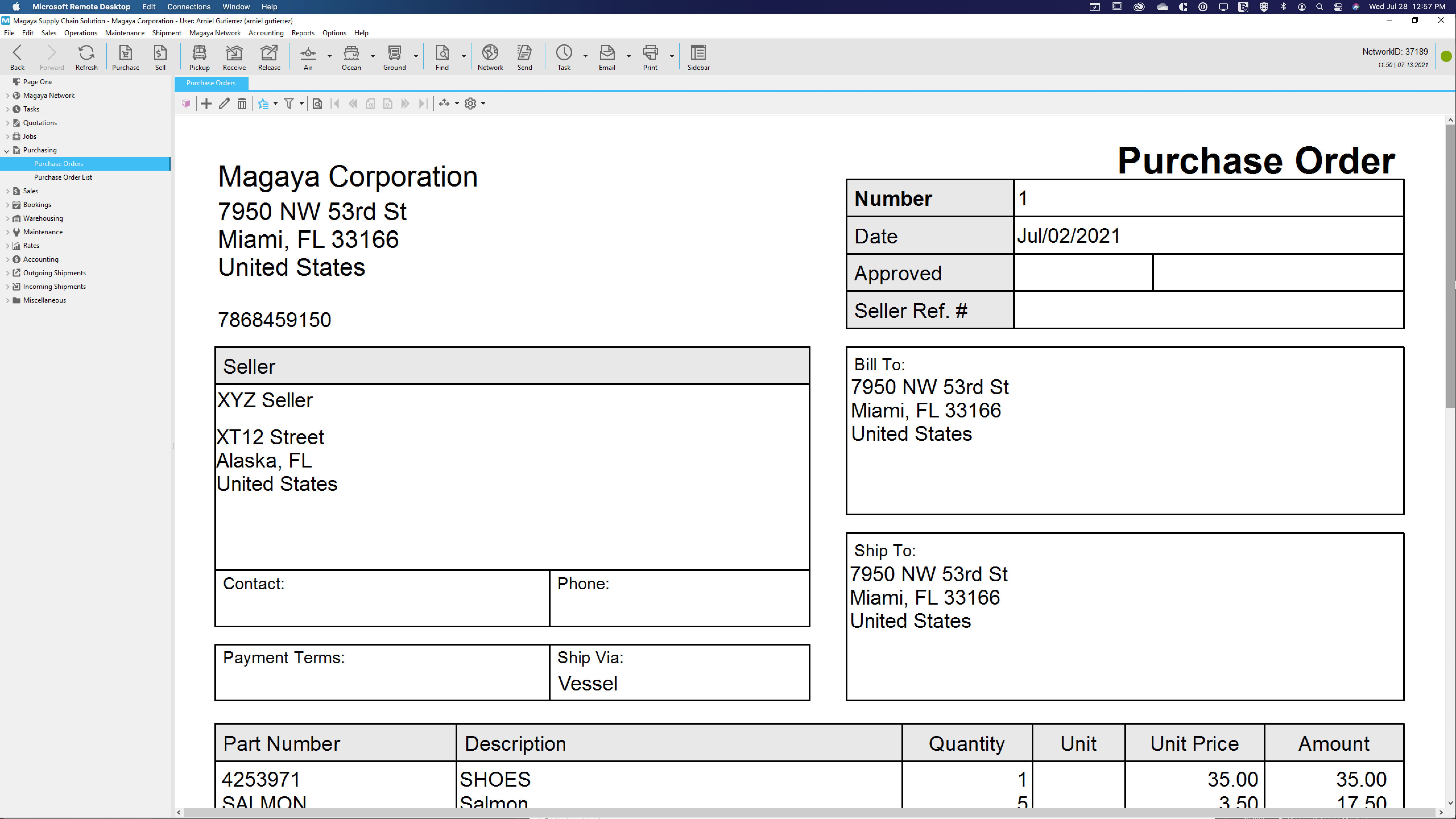The height and width of the screenshot is (819, 1456).
Task: Select the Pickup icon in the toolbar
Action: 199,57
